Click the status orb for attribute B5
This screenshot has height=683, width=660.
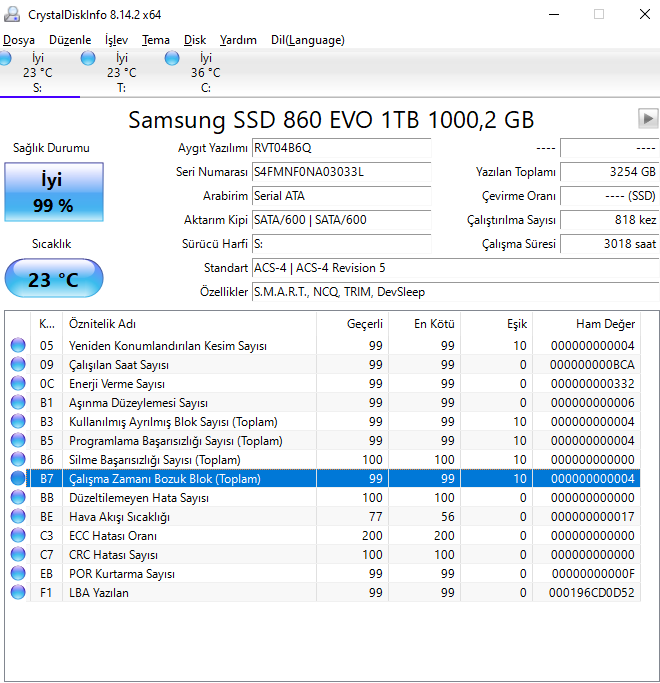[18, 440]
